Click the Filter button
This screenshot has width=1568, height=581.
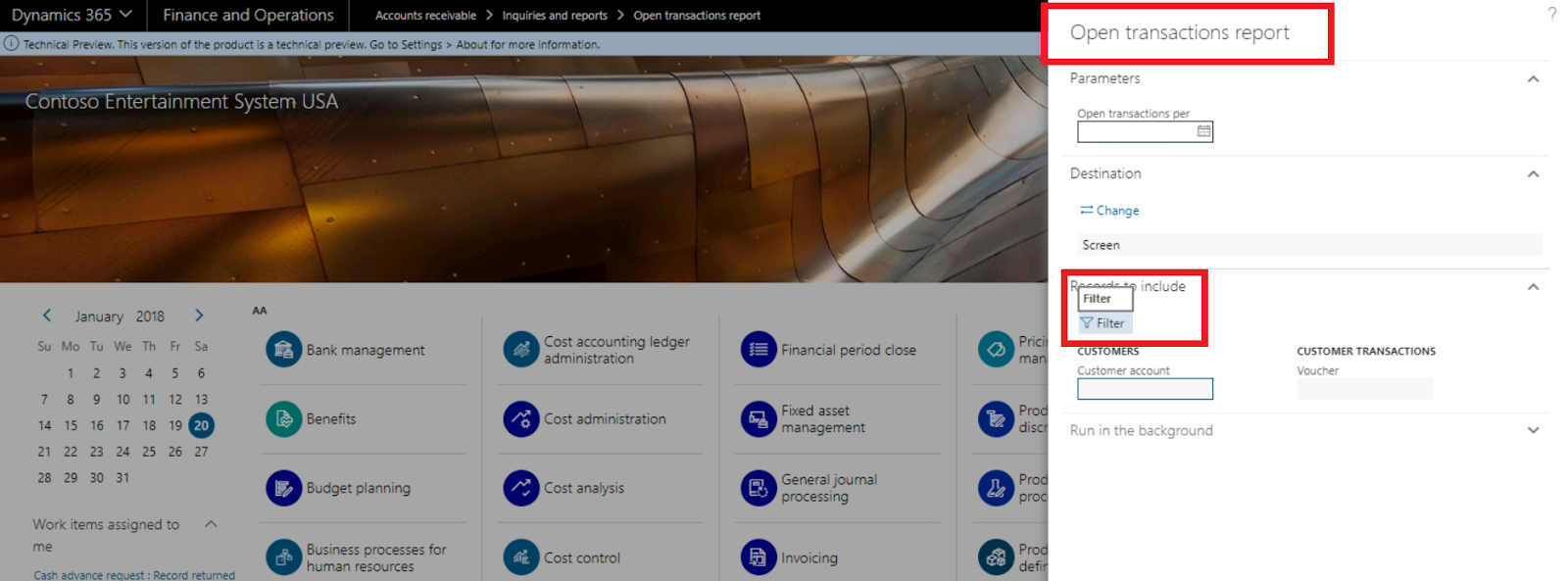[1103, 323]
